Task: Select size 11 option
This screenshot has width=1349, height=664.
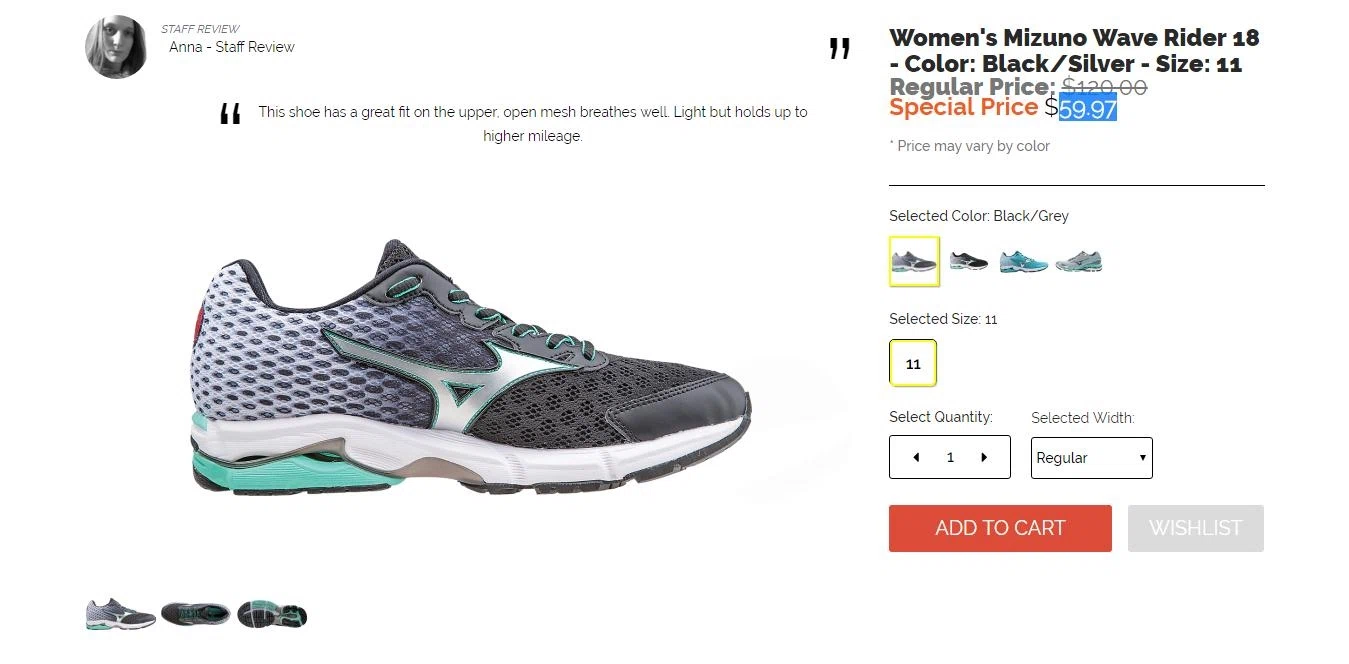Action: coord(913,364)
